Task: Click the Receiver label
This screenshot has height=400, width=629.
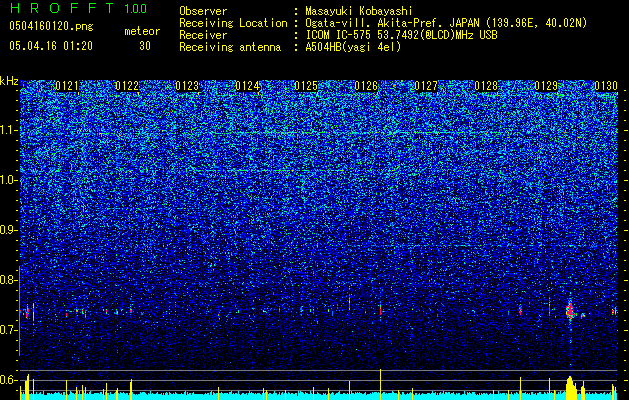Action: 203,35
